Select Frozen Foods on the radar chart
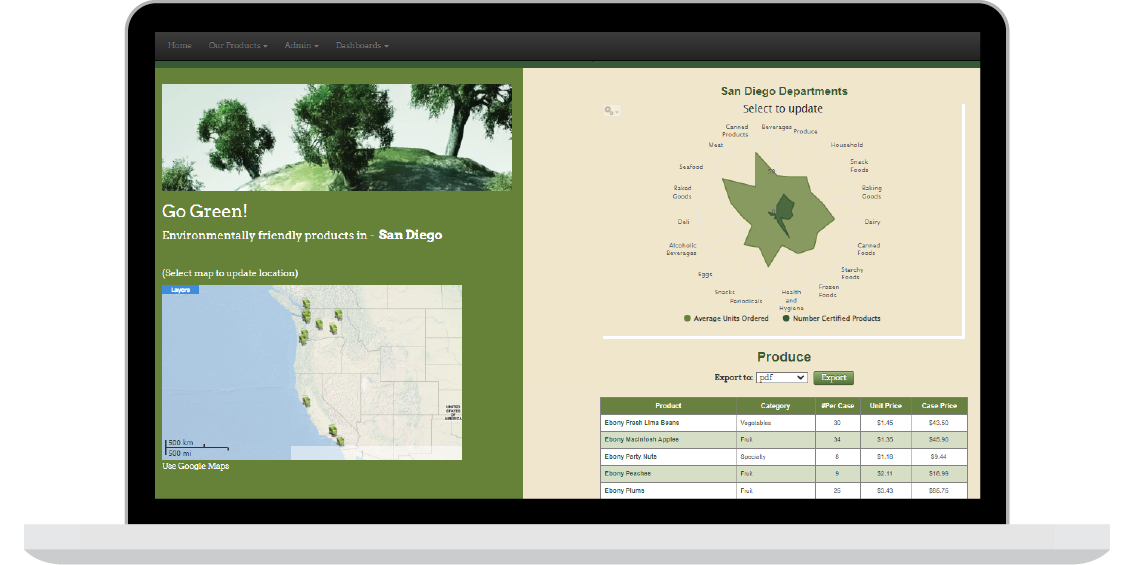This screenshot has height=565, width=1125. (828, 291)
